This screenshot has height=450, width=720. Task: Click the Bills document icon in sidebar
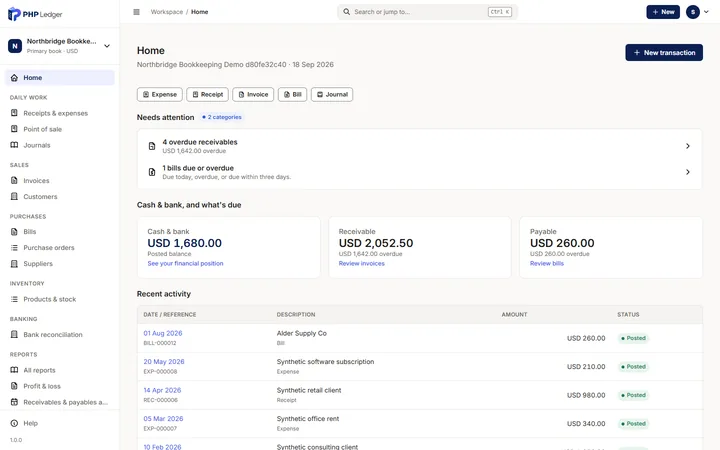[x=14, y=231]
